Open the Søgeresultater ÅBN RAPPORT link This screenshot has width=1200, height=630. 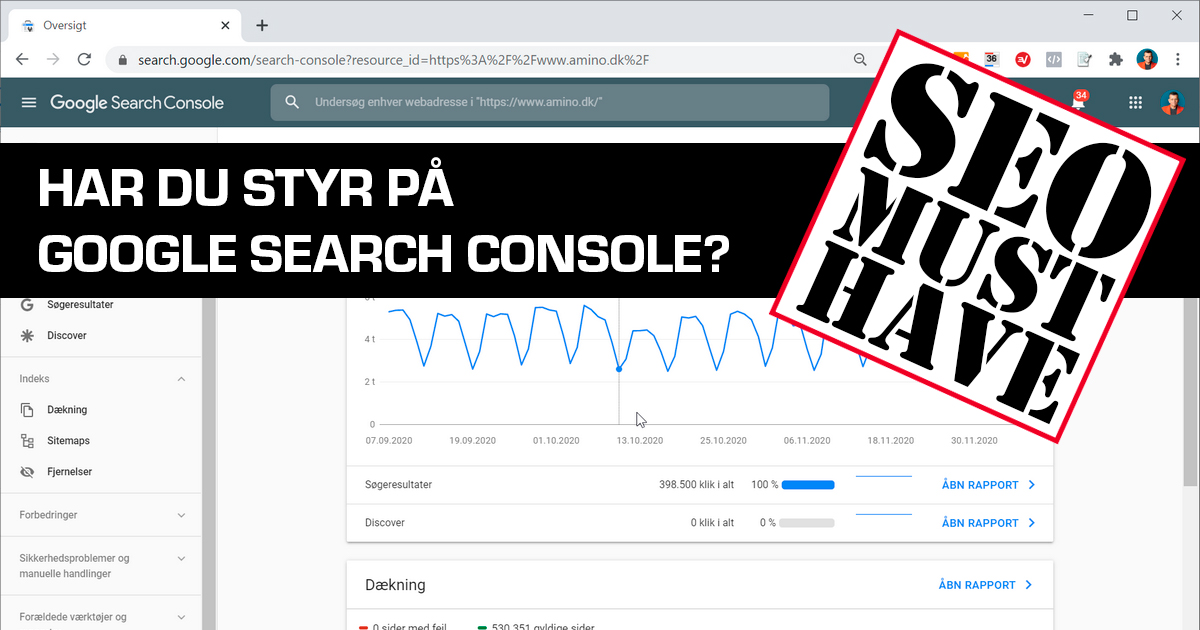click(988, 485)
